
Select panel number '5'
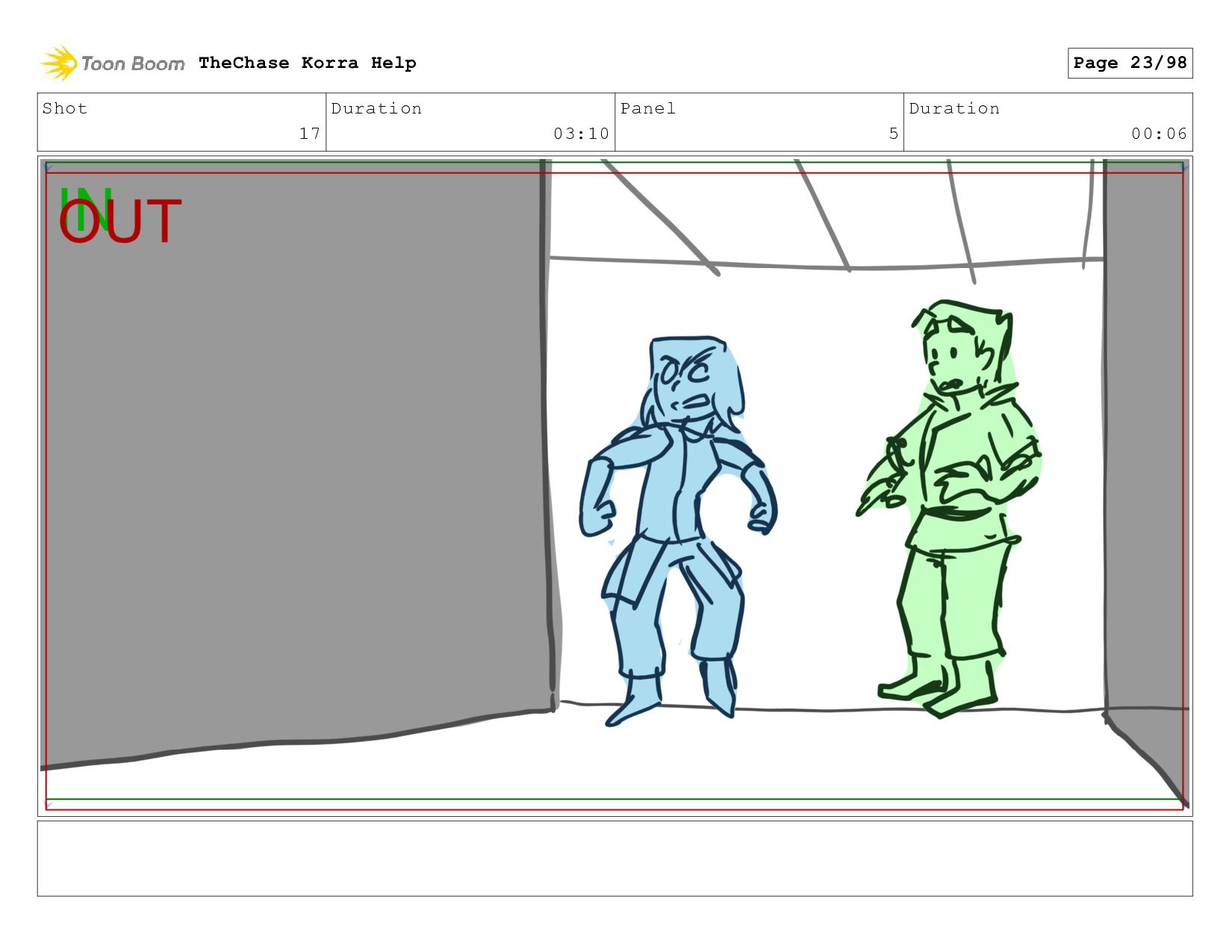[893, 134]
